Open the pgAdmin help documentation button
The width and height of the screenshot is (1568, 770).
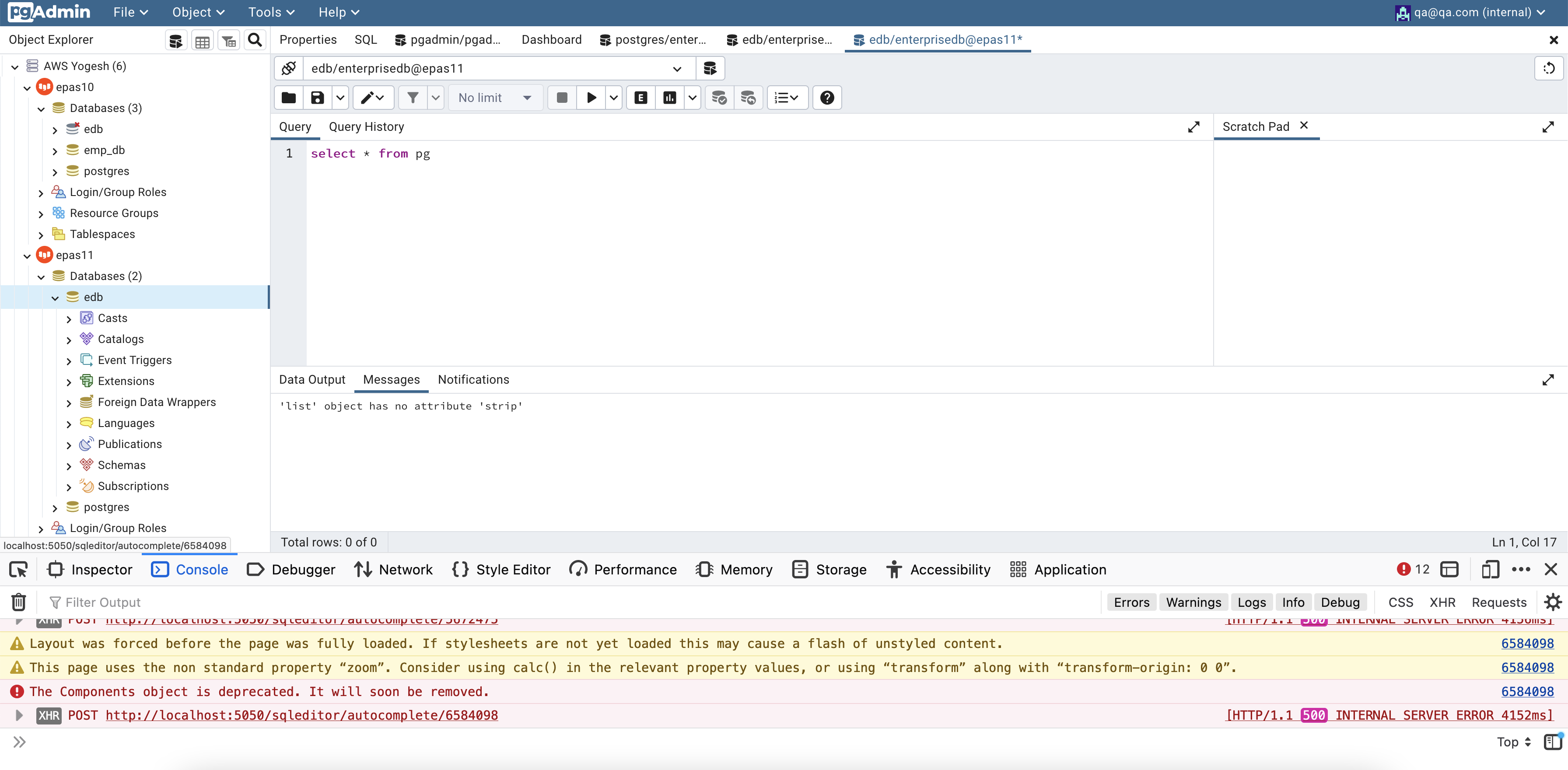826,98
